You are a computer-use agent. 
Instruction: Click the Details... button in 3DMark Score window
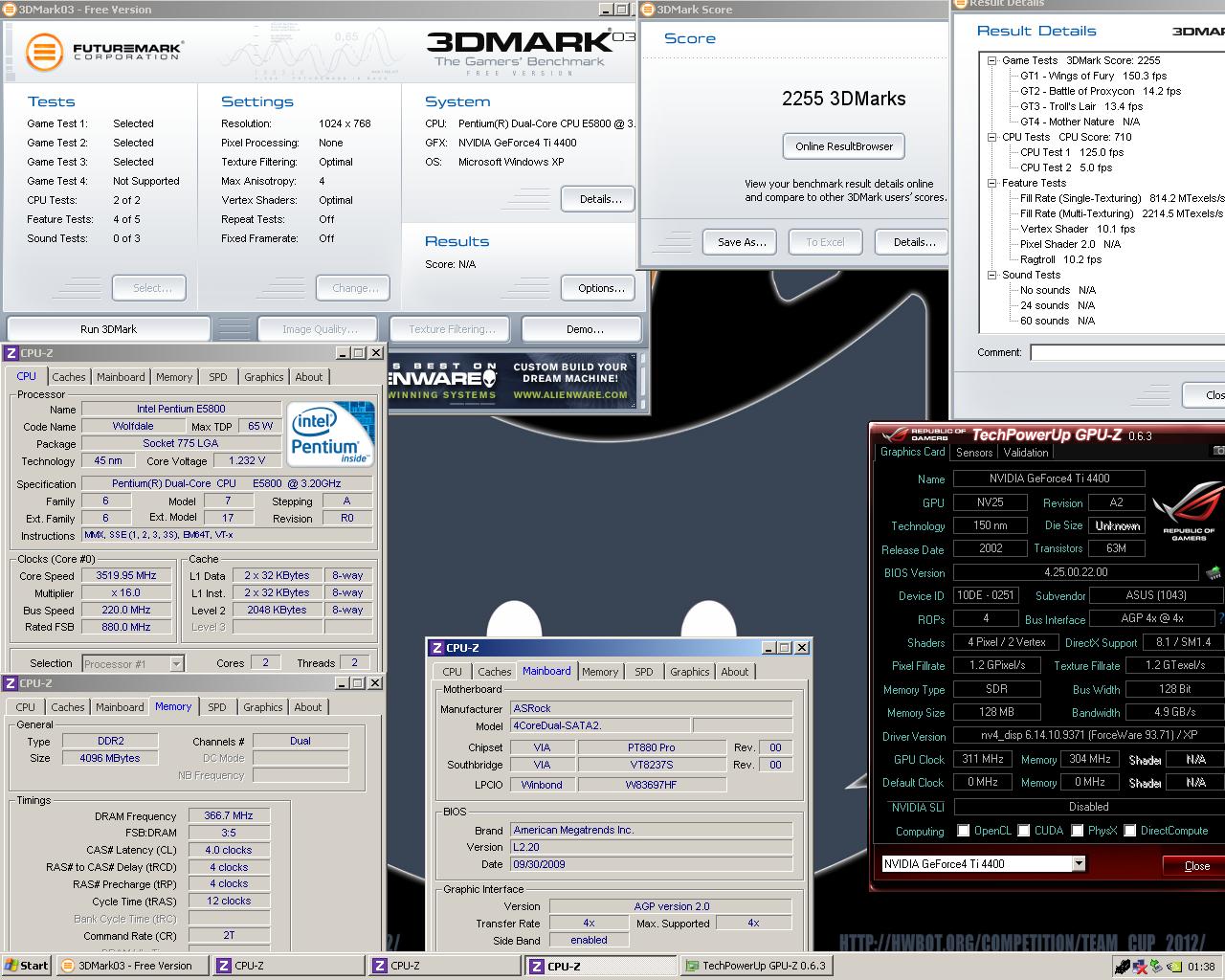click(914, 242)
